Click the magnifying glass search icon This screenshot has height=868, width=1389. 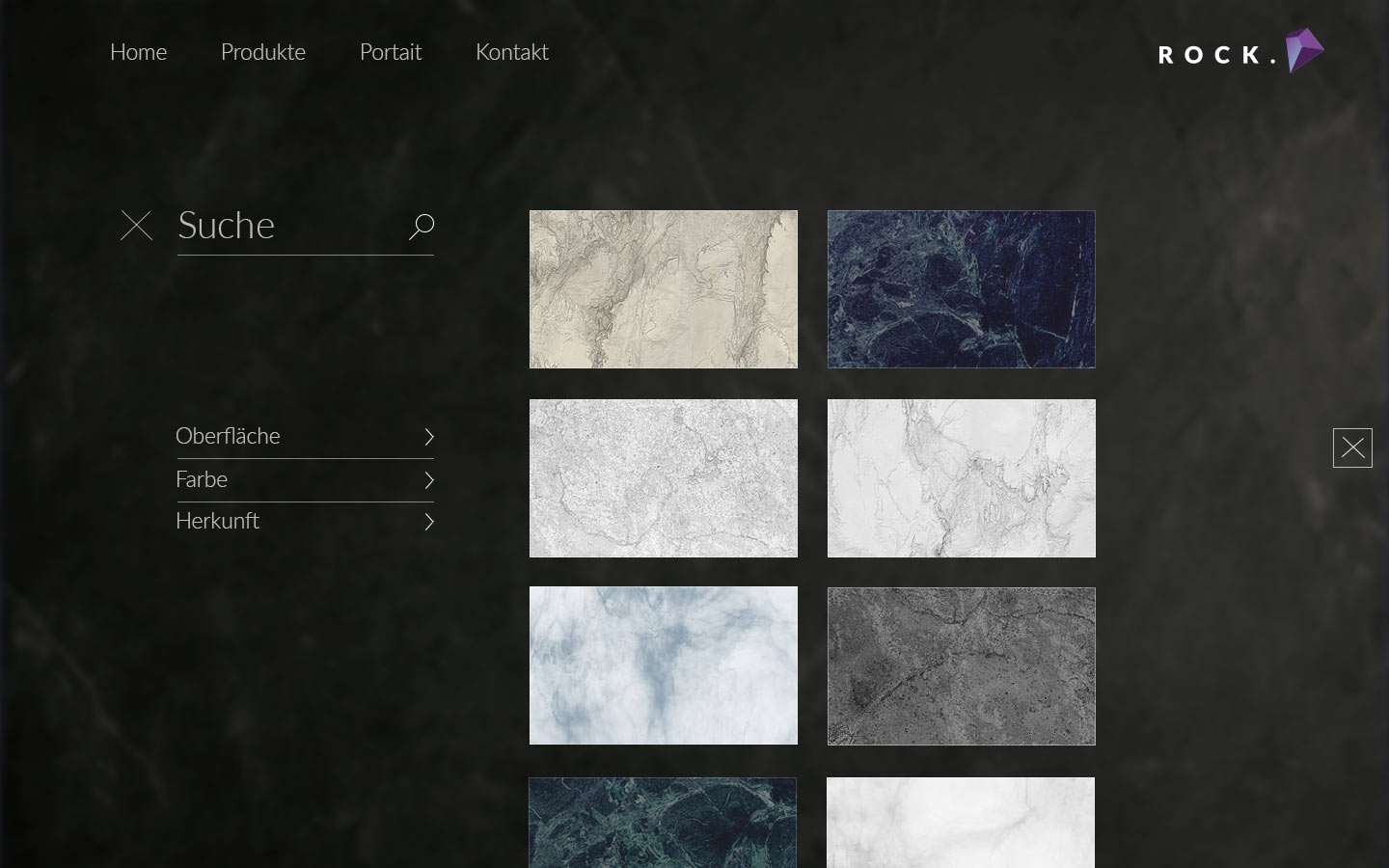click(x=422, y=227)
